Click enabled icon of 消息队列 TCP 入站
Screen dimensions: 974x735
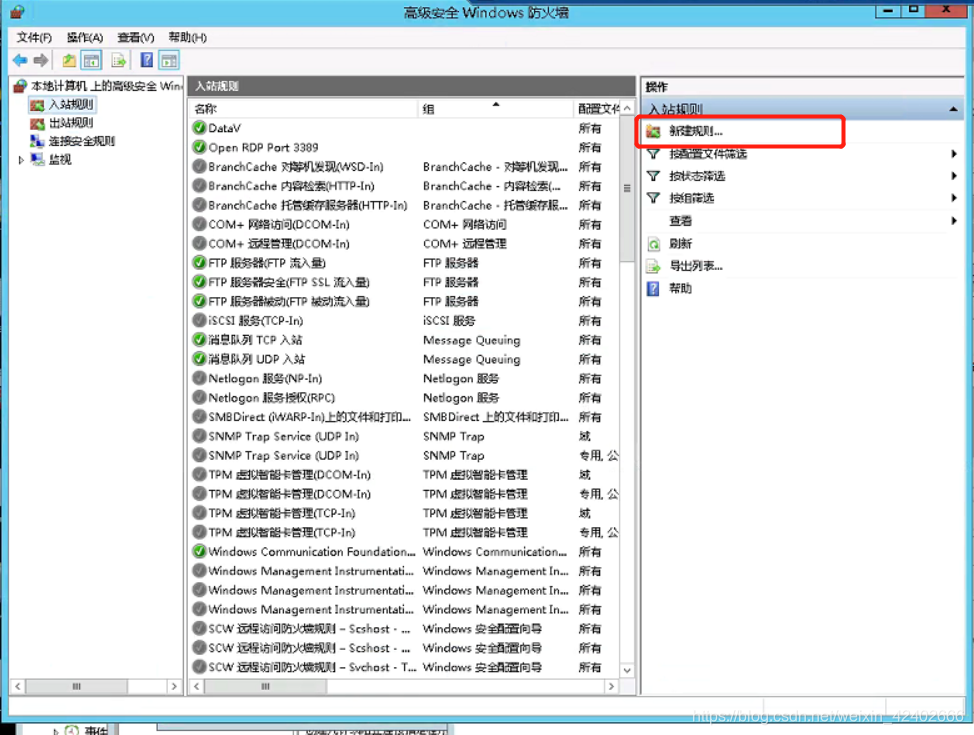point(199,340)
